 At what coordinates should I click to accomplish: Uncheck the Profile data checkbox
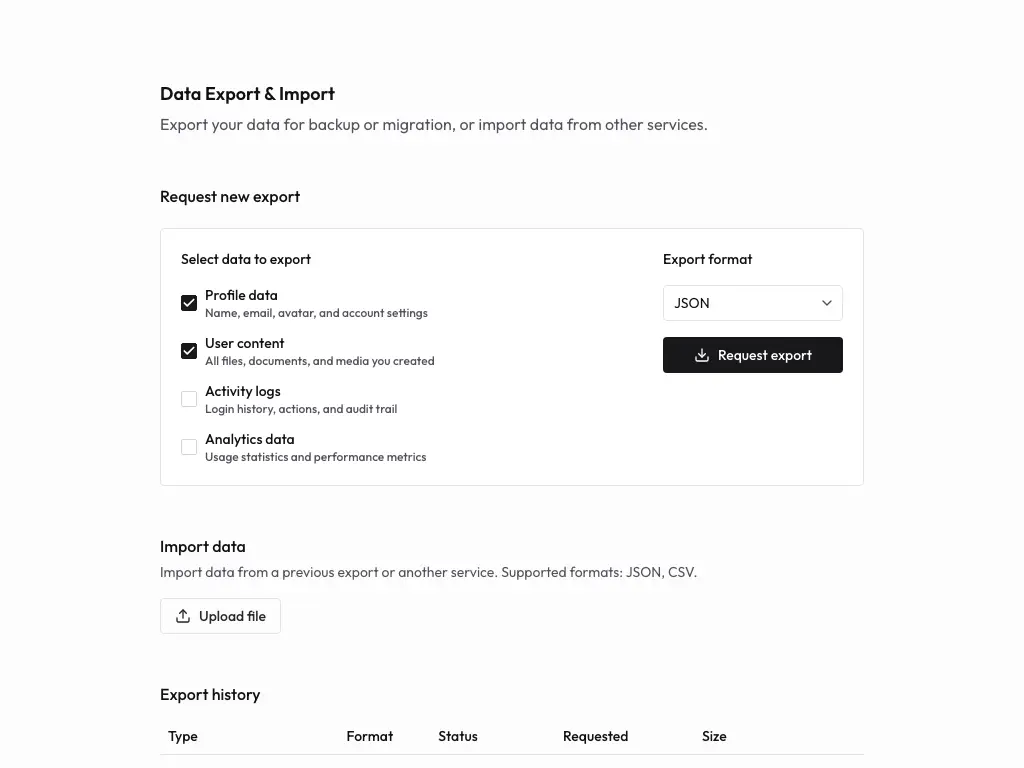coord(189,302)
